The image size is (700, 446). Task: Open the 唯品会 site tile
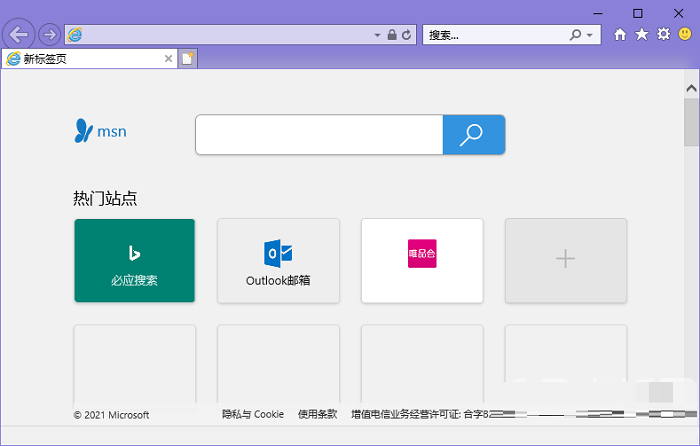pyautogui.click(x=422, y=260)
